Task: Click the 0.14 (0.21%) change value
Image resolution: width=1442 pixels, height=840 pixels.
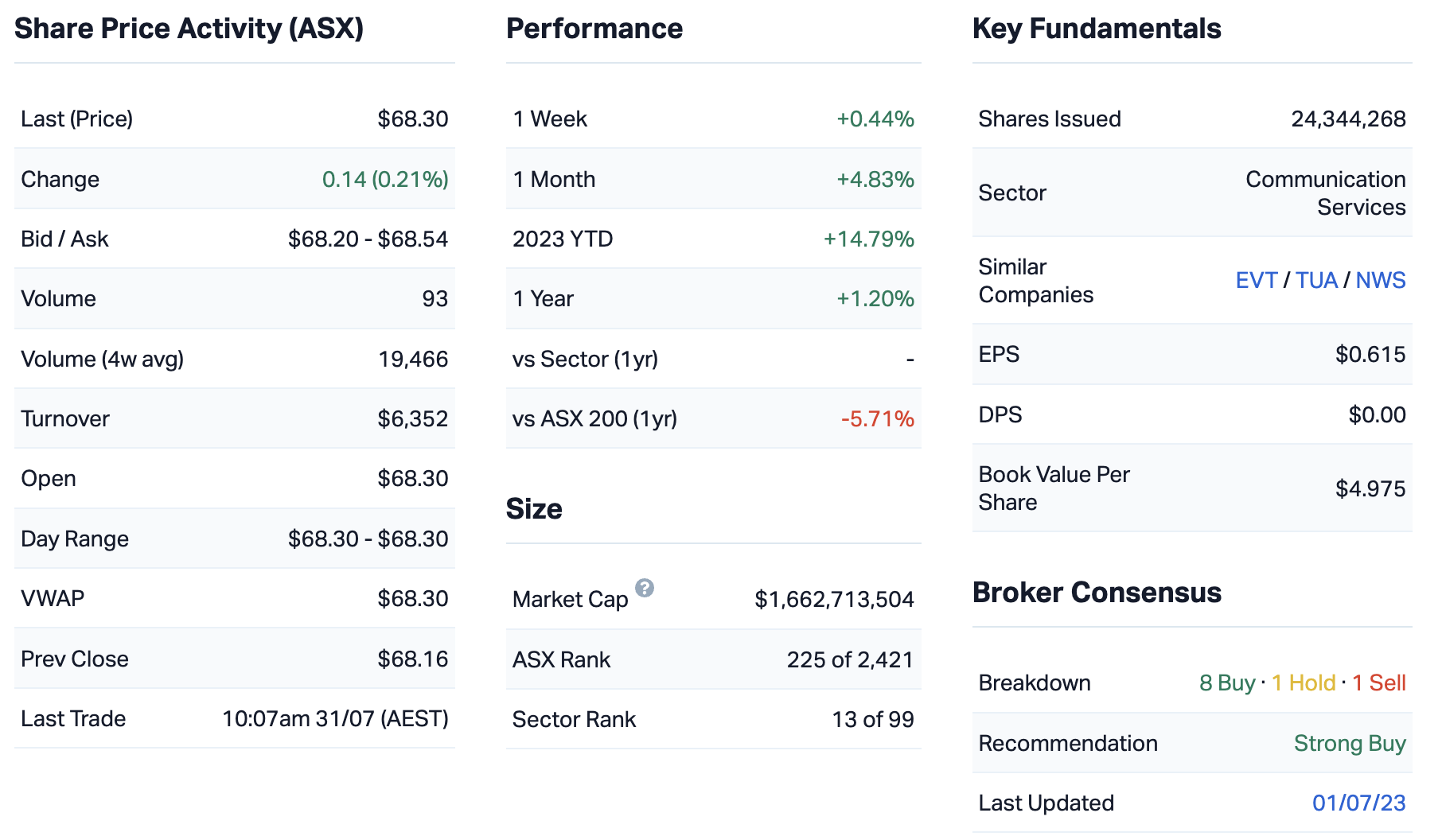Action: tap(385, 179)
